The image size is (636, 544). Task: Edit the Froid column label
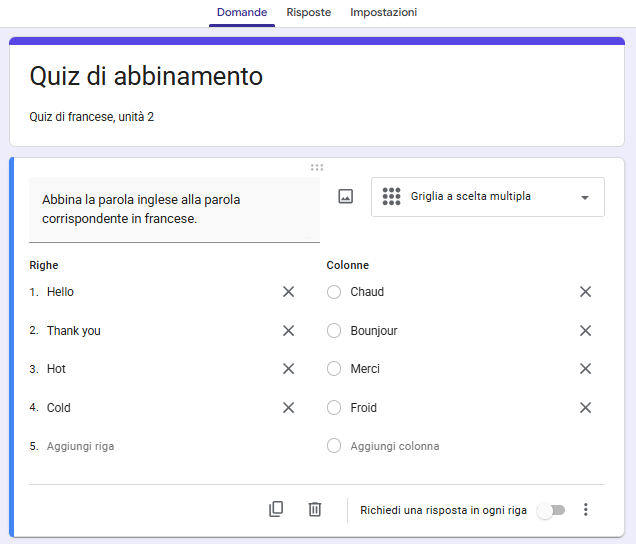(363, 408)
